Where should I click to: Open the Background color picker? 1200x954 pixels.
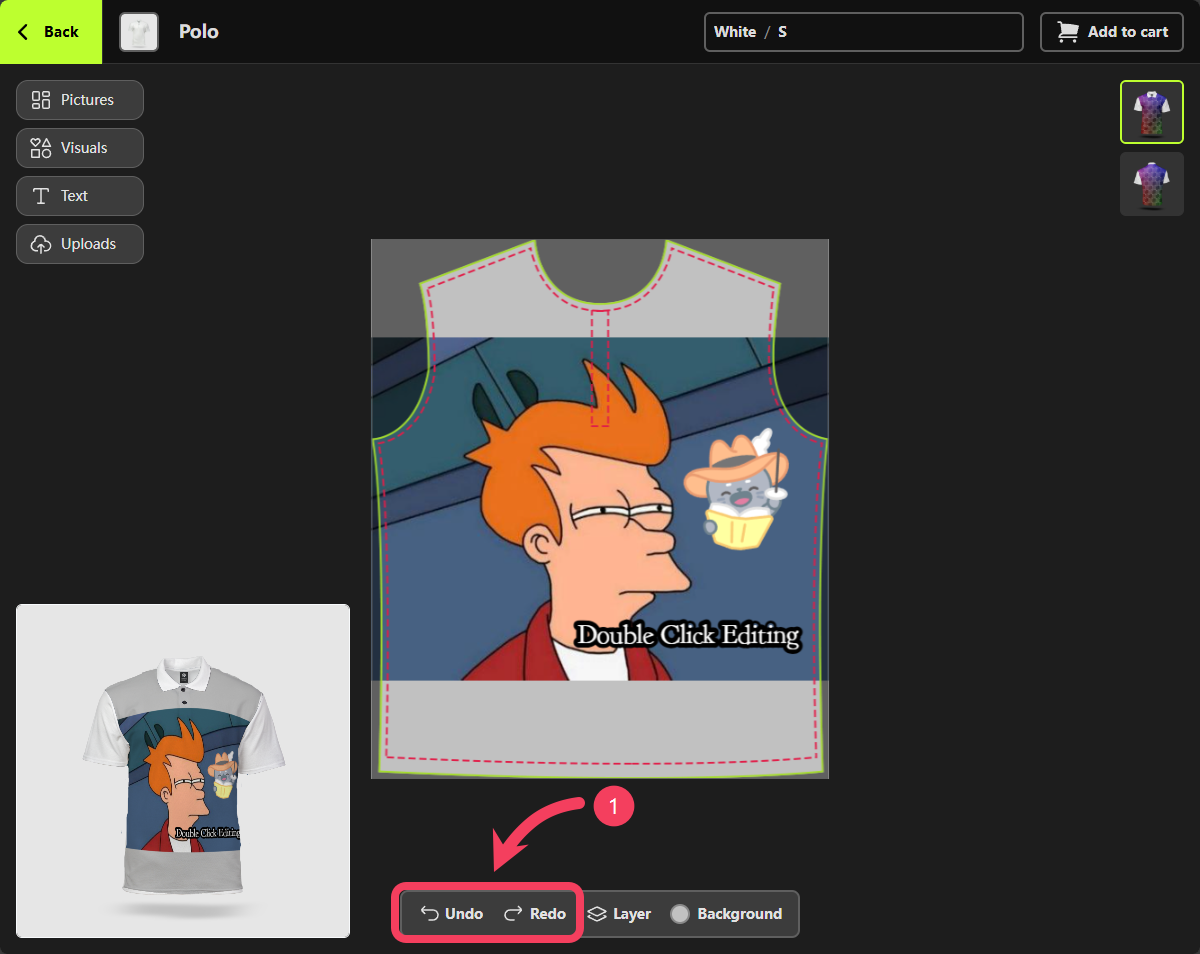726,914
